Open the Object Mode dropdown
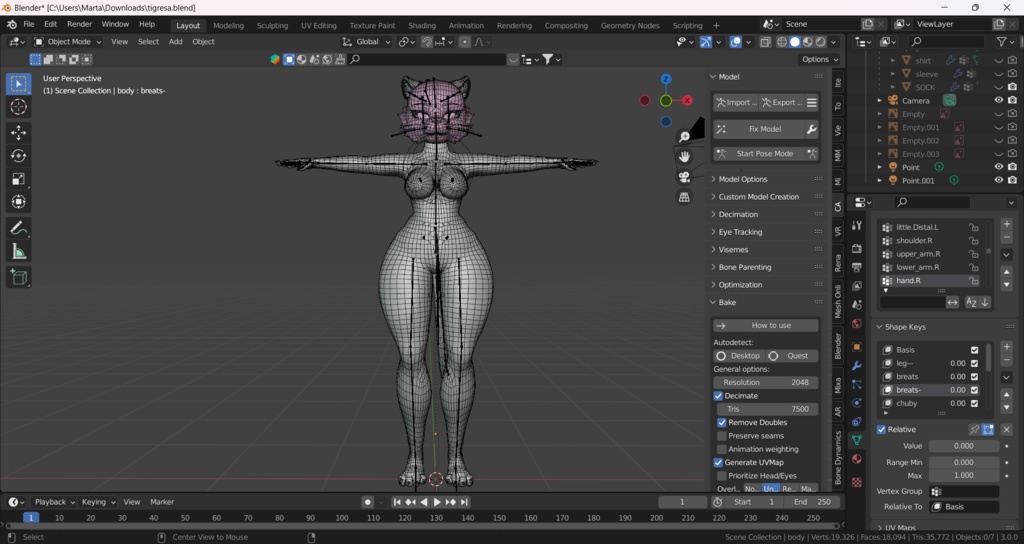Image resolution: width=1024 pixels, height=544 pixels. (x=66, y=42)
